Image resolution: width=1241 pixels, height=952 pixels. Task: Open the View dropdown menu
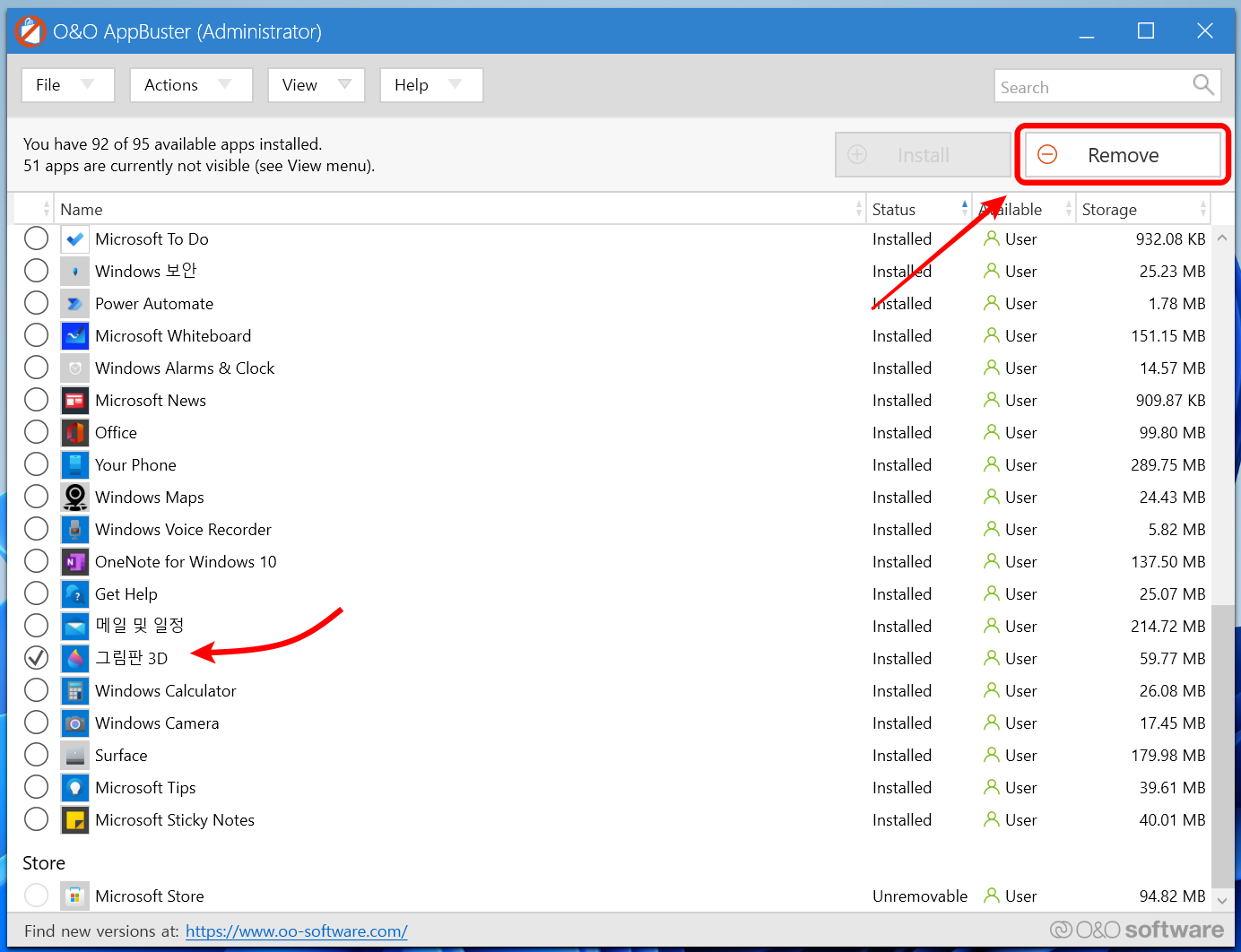click(317, 85)
